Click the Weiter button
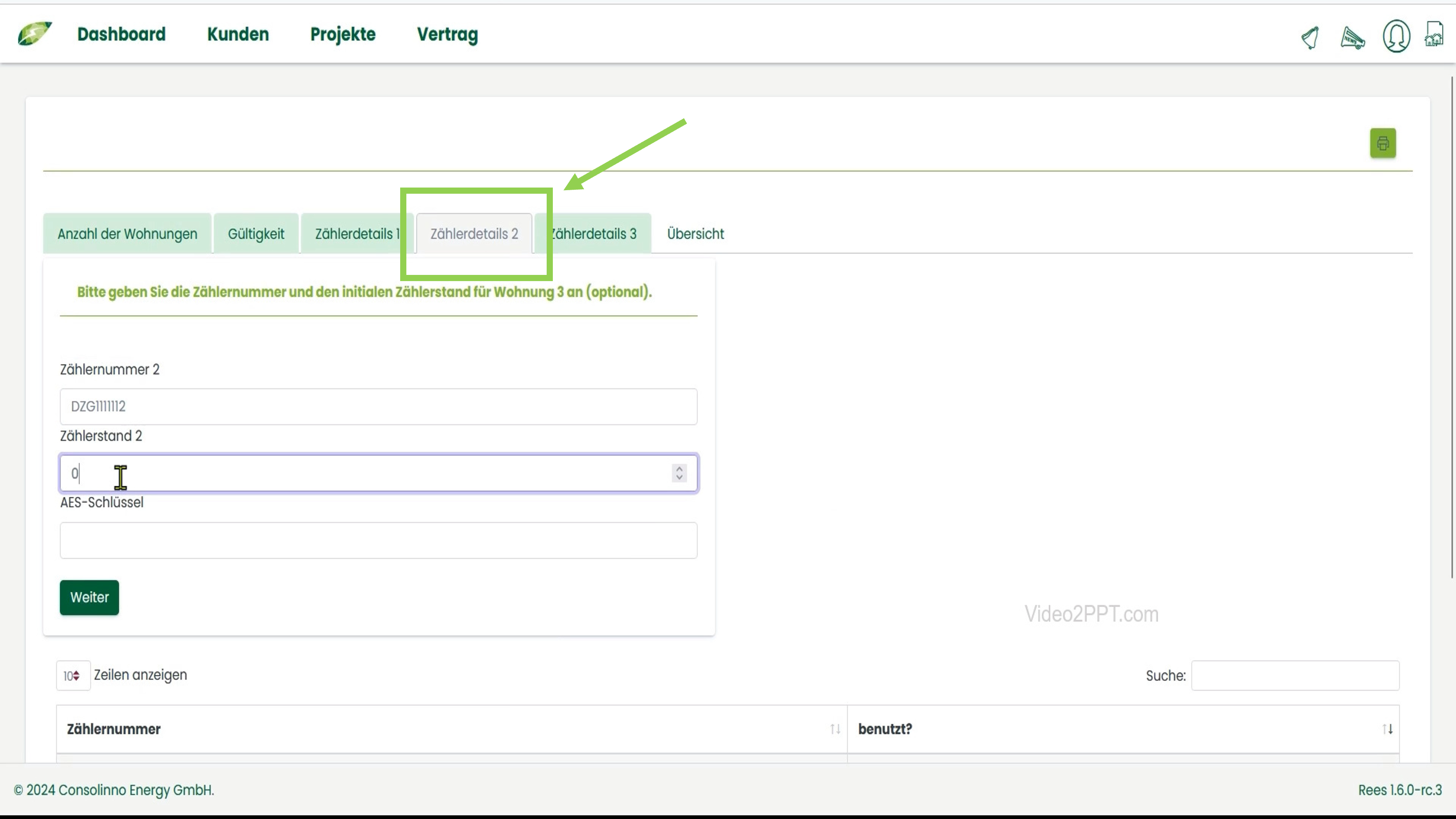The image size is (1456, 819). (89, 597)
